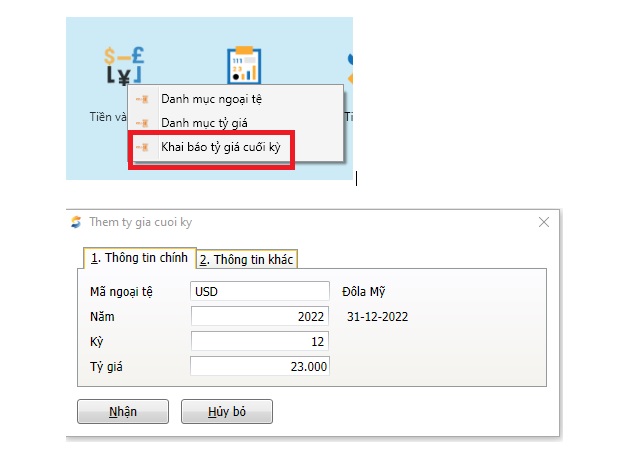The height and width of the screenshot is (462, 619).
Task: Click the partially visible blue icon at right edge
Action: [x=349, y=64]
